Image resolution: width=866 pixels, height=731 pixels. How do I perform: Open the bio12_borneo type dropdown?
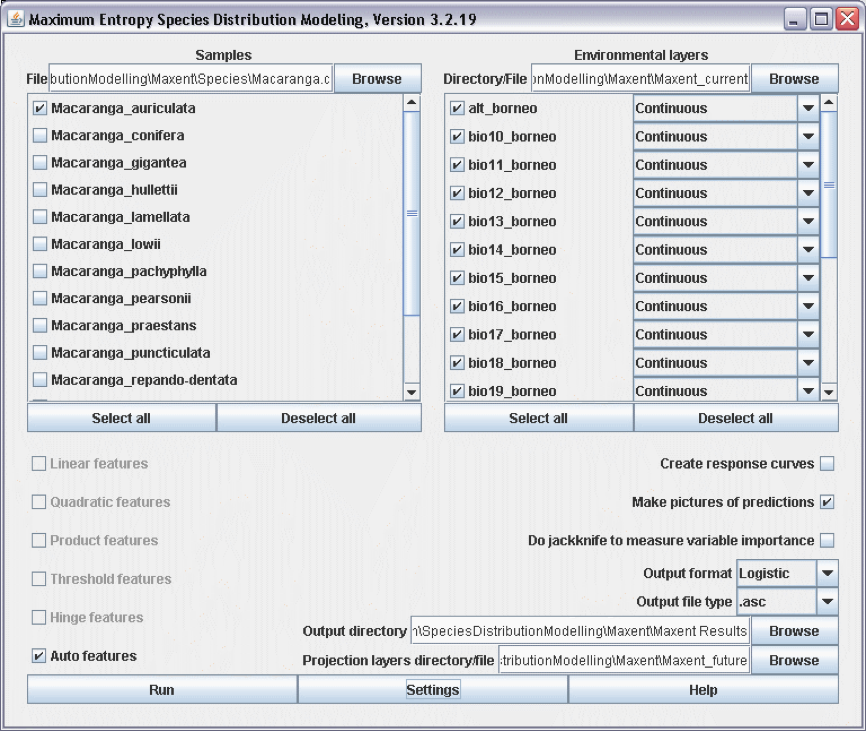(x=808, y=193)
